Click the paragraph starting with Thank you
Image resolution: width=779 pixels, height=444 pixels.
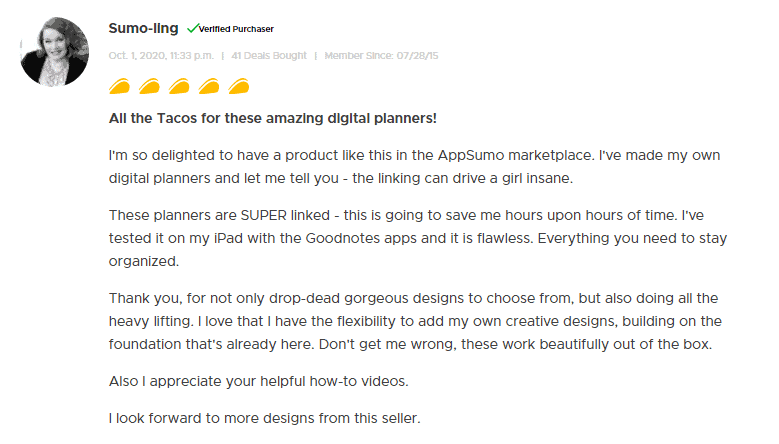415,321
